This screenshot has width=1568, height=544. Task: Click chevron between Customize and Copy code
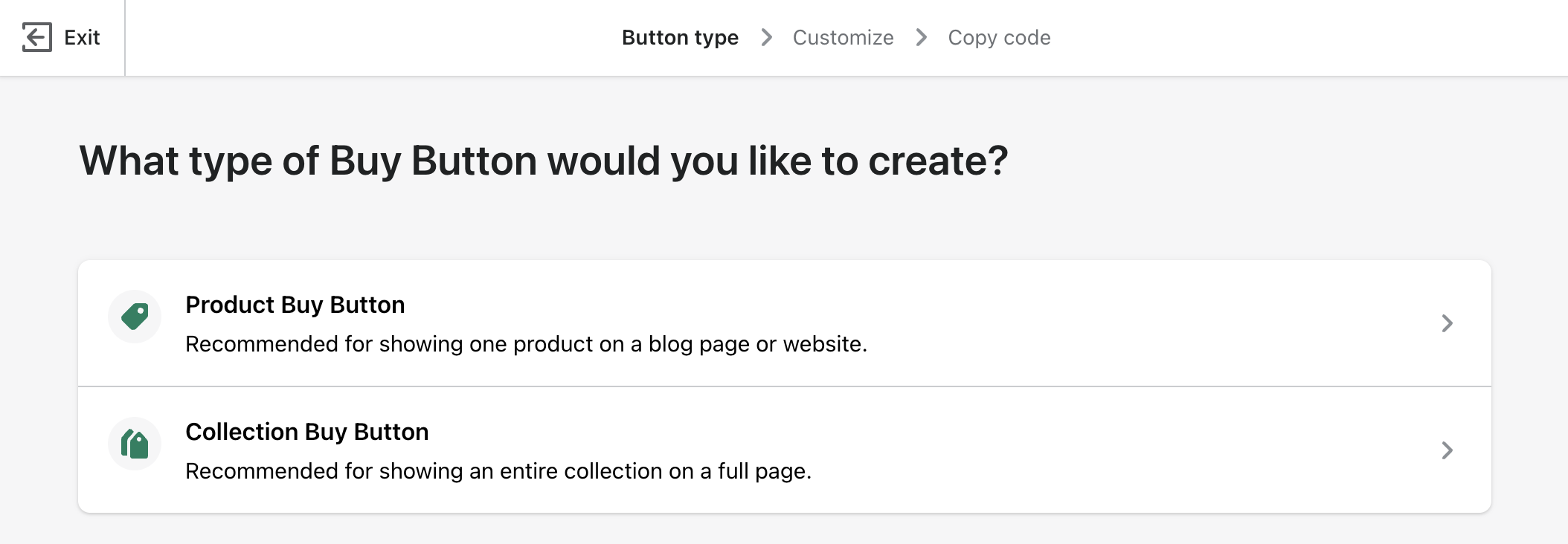[x=922, y=37]
